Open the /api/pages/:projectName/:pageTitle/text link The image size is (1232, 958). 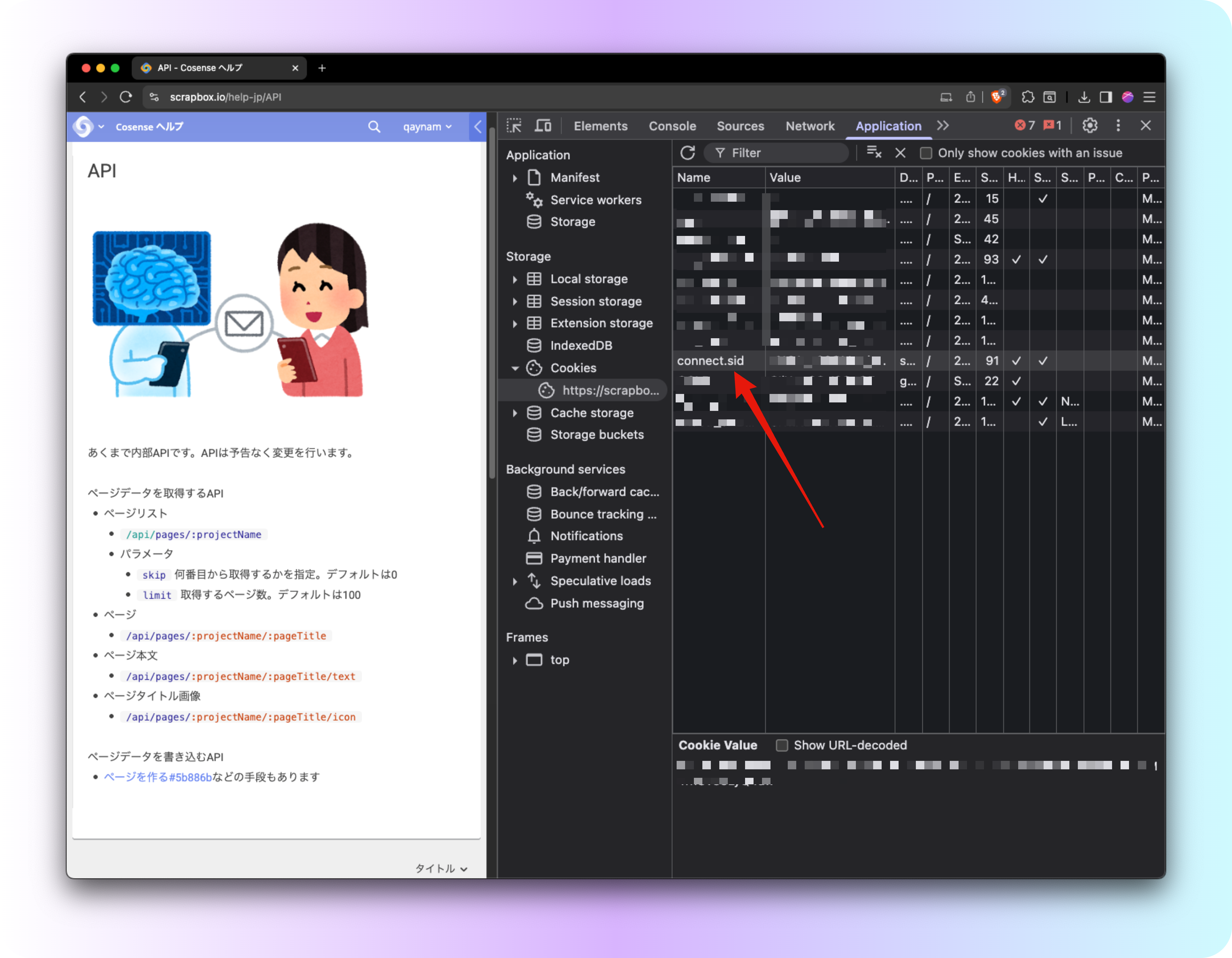tap(240, 677)
